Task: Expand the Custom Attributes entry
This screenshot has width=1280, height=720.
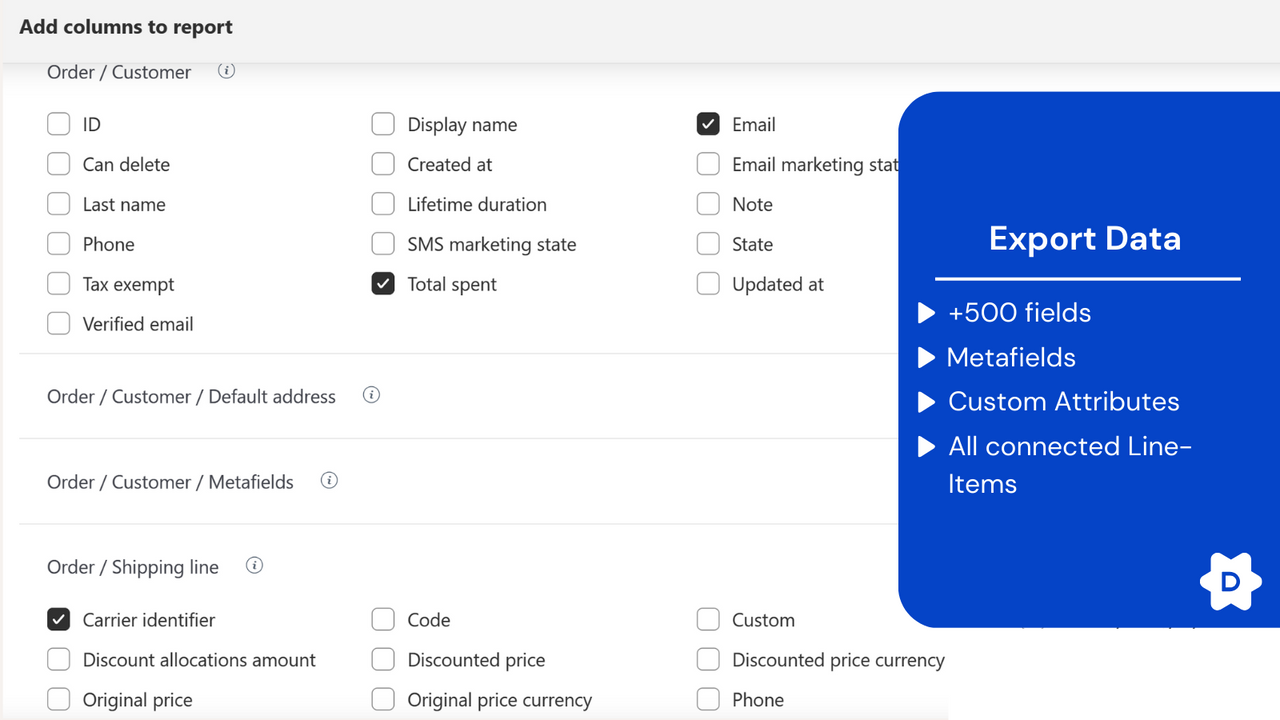Action: (926, 401)
